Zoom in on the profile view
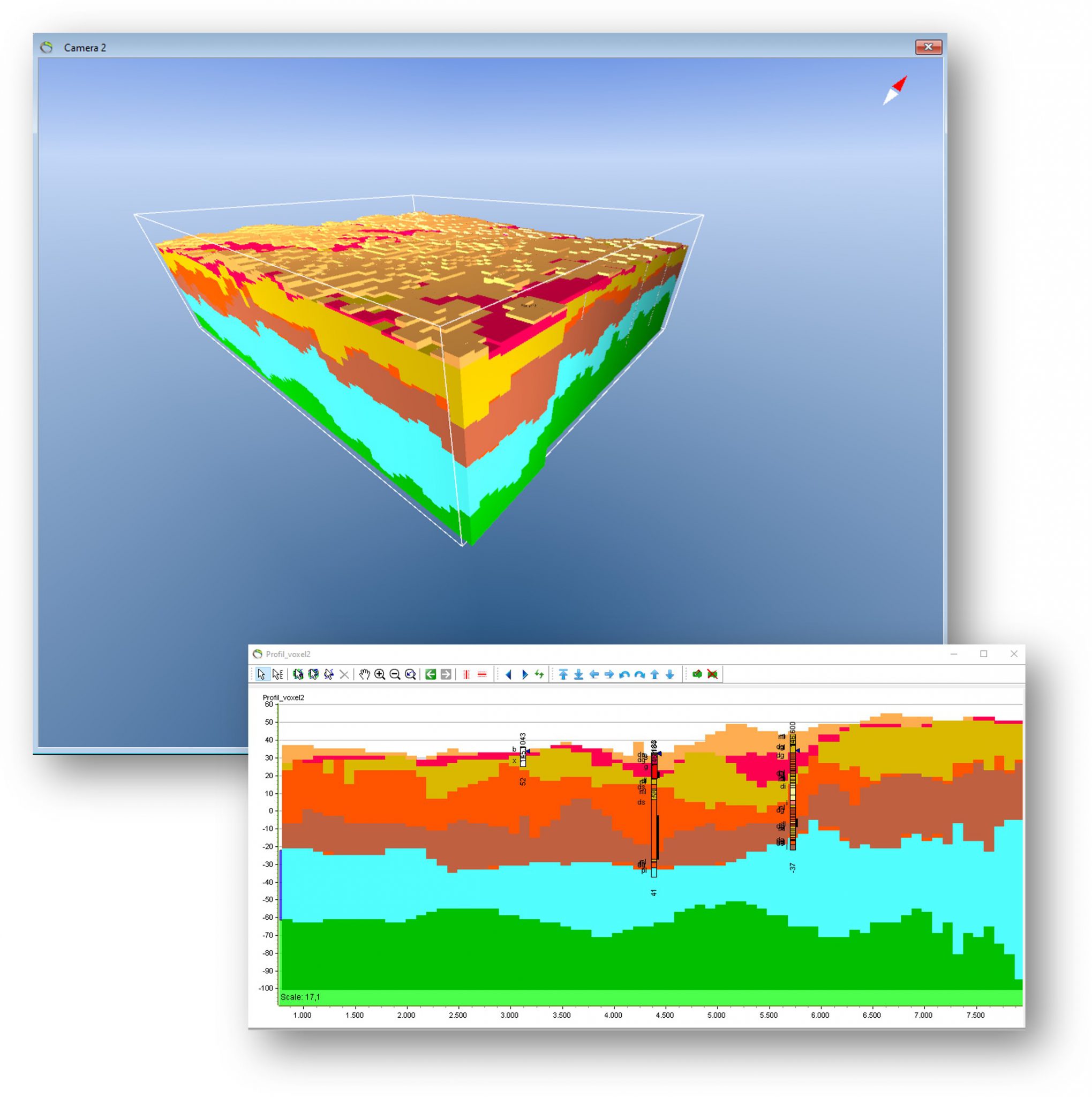 pos(380,675)
